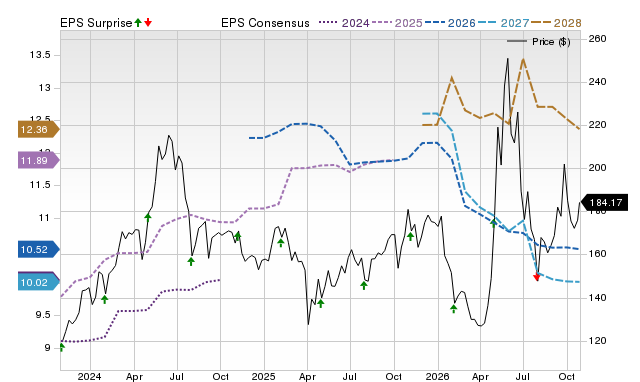This screenshot has height=382, width=640.
Task: Select the 2027 consensus legend entry
Action: click(503, 23)
